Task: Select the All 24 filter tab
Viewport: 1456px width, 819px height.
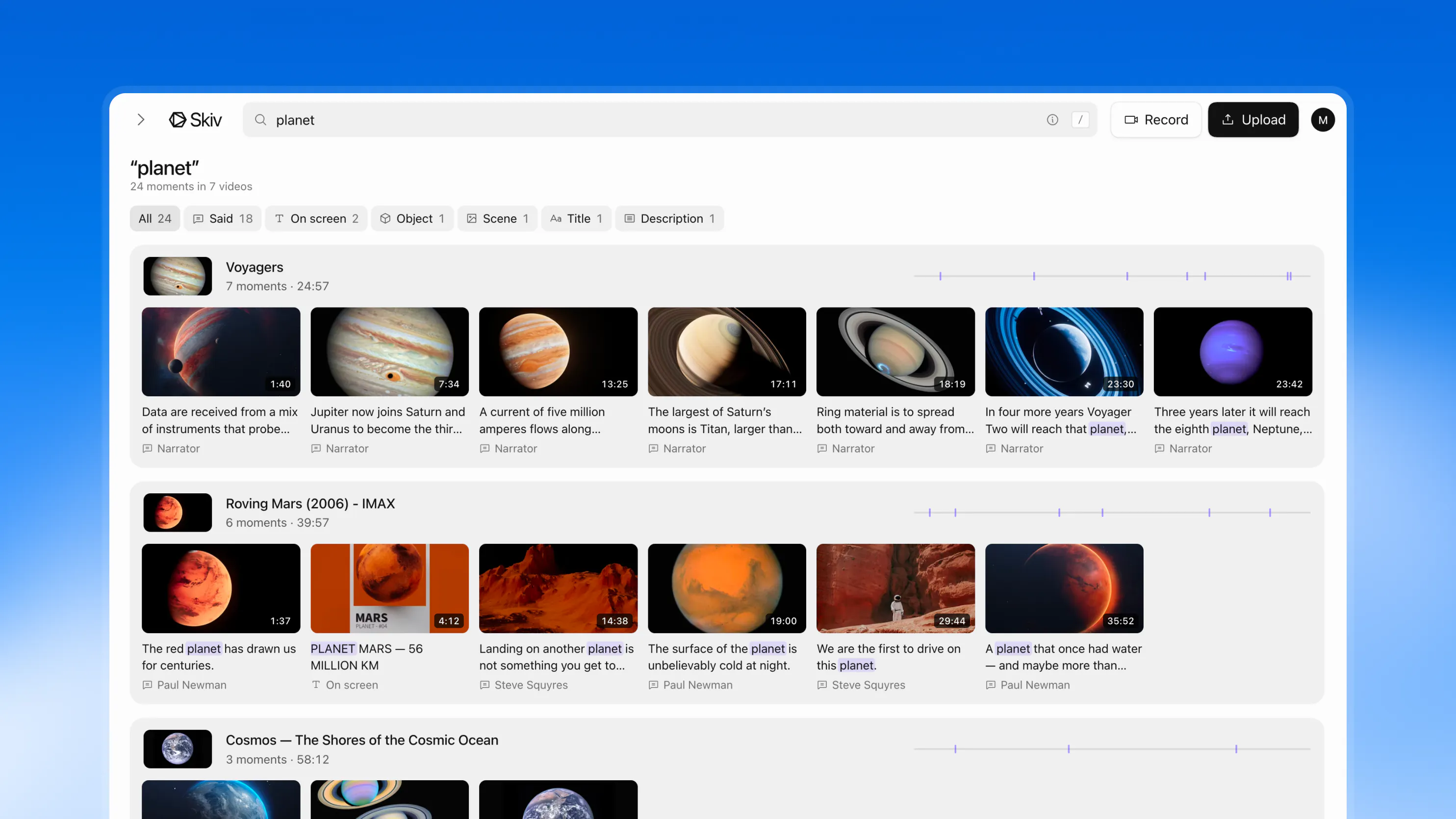Action: tap(155, 219)
